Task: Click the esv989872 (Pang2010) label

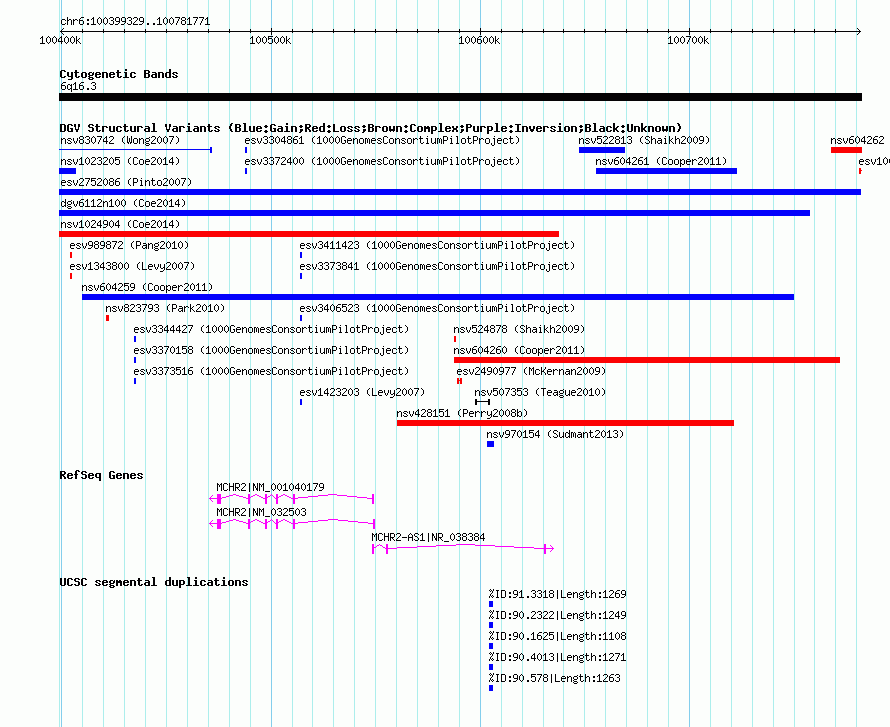Action: (129, 245)
